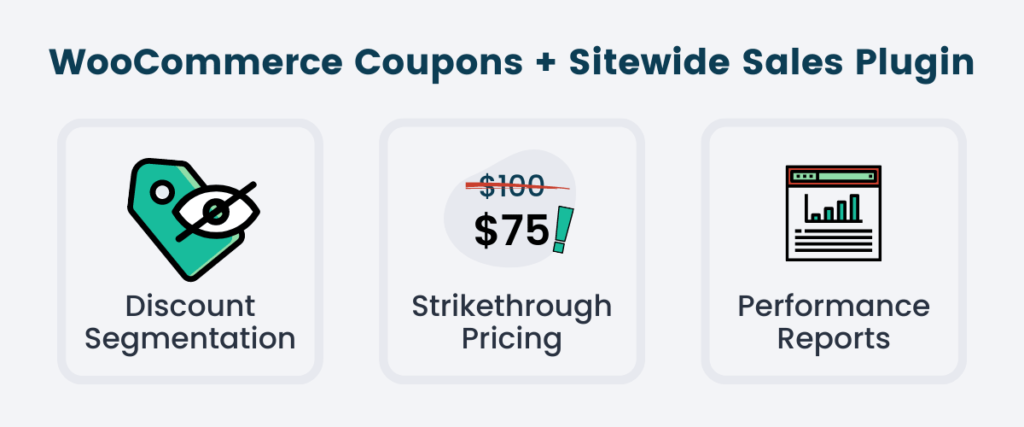The image size is (1024, 427).
Task: Click the bold $75 sale price
Action: [511, 232]
